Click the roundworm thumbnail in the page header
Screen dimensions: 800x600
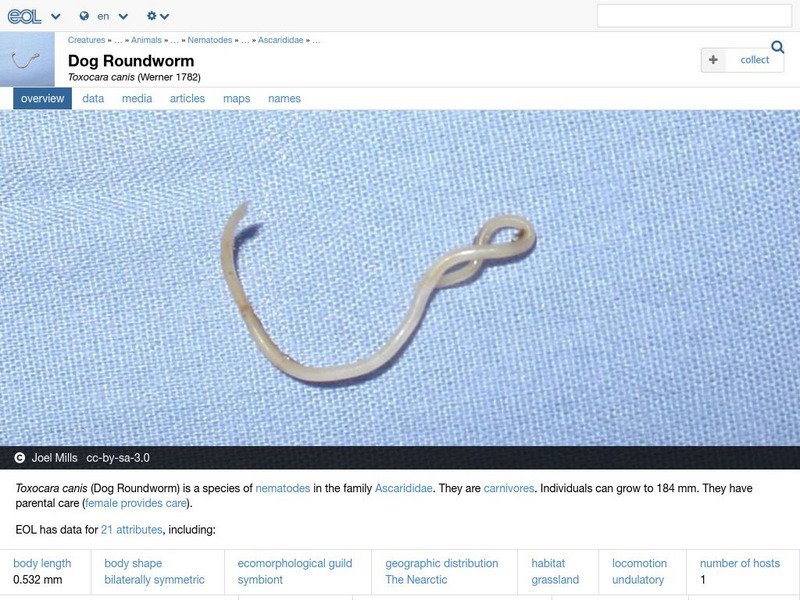[26, 60]
